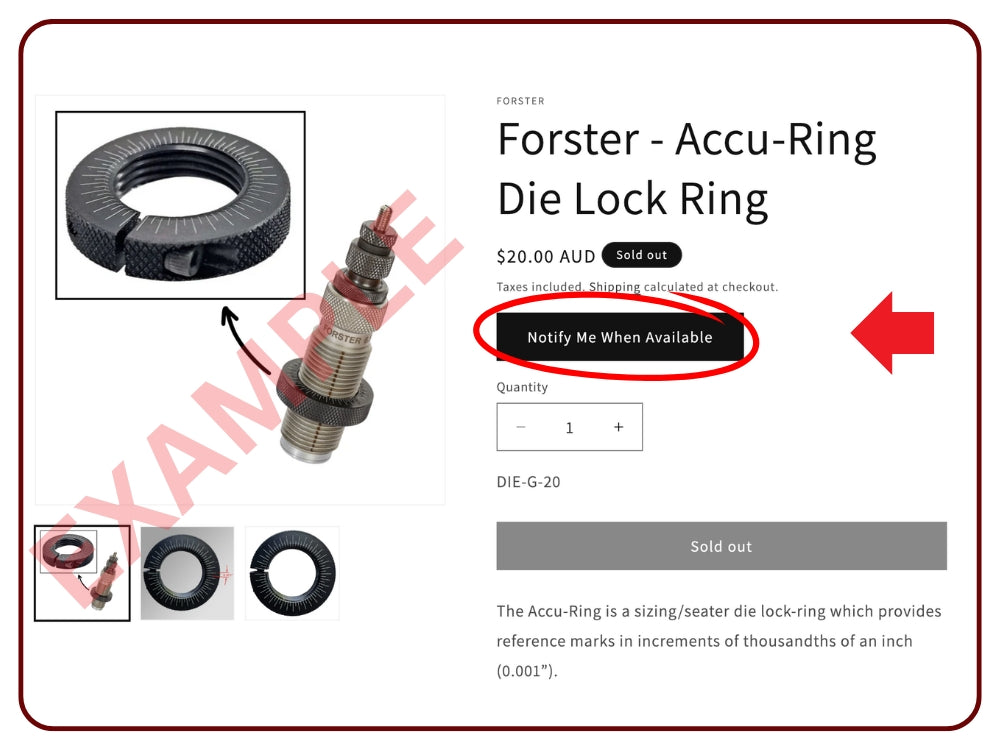The image size is (1000, 750).
Task: Select the second lock ring thumbnail
Action: pyautogui.click(x=188, y=573)
